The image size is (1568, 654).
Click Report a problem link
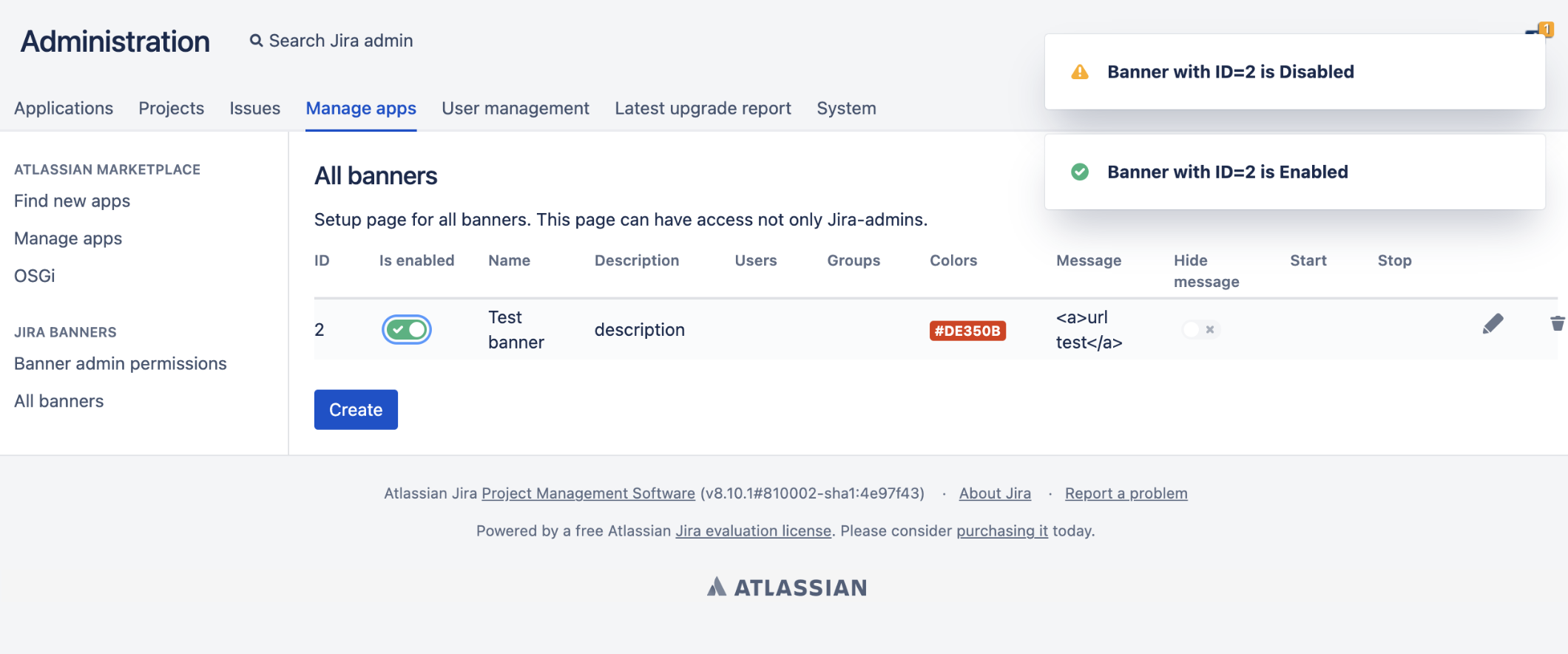pos(1126,493)
